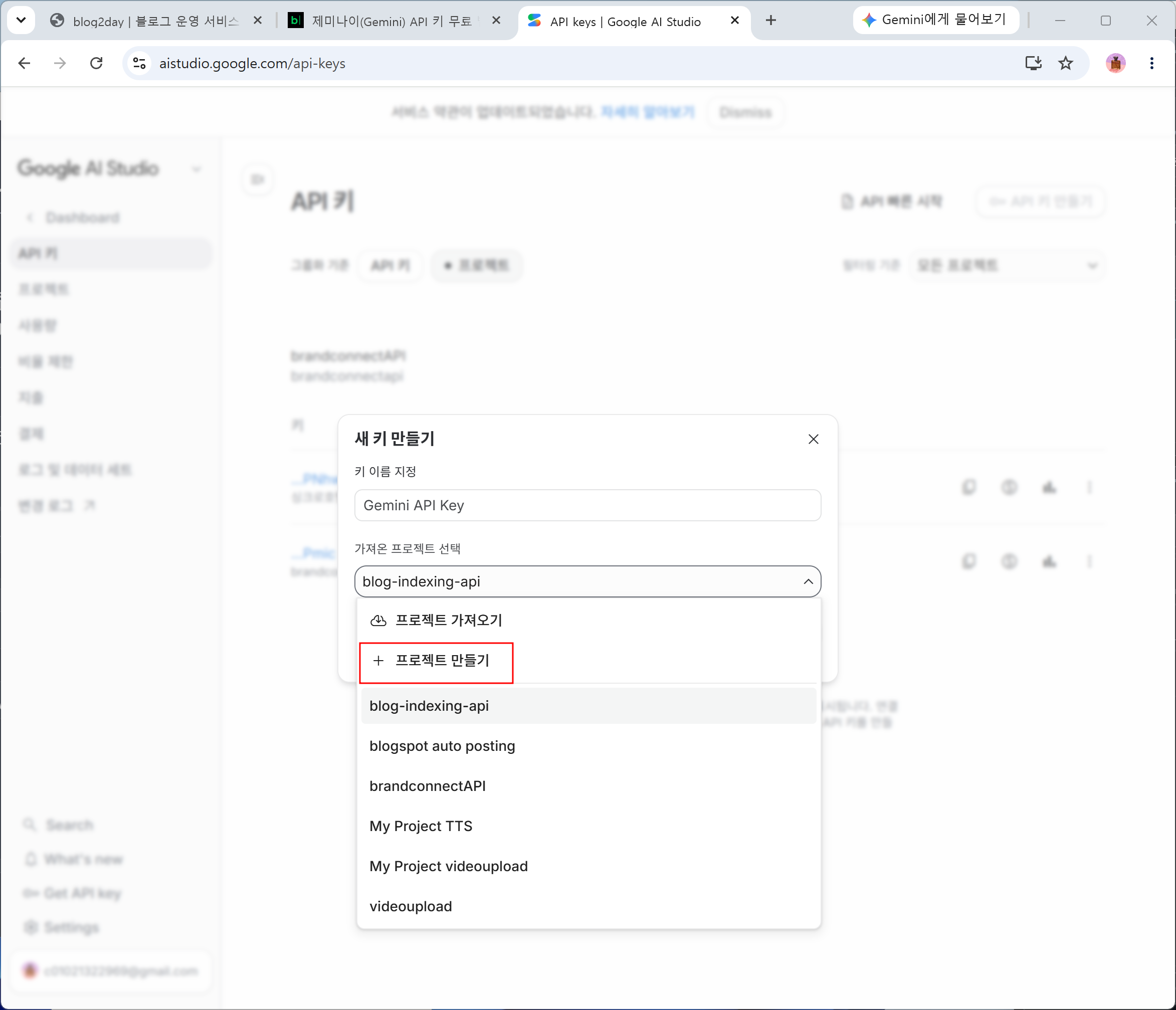Copy the second API key row
Image resolution: width=1176 pixels, height=1010 pixels.
(x=969, y=561)
